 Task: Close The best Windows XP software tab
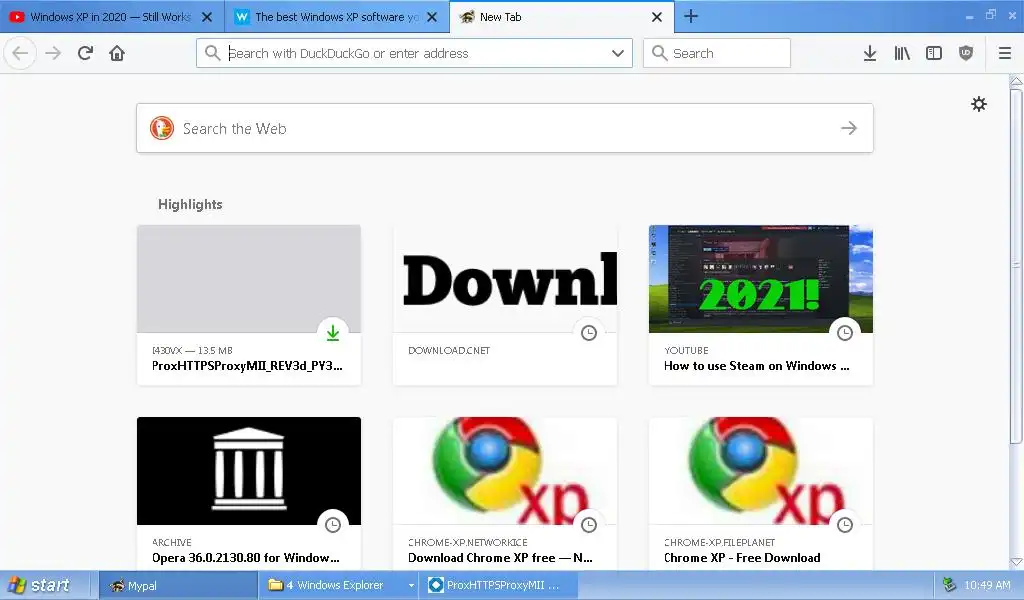click(432, 17)
